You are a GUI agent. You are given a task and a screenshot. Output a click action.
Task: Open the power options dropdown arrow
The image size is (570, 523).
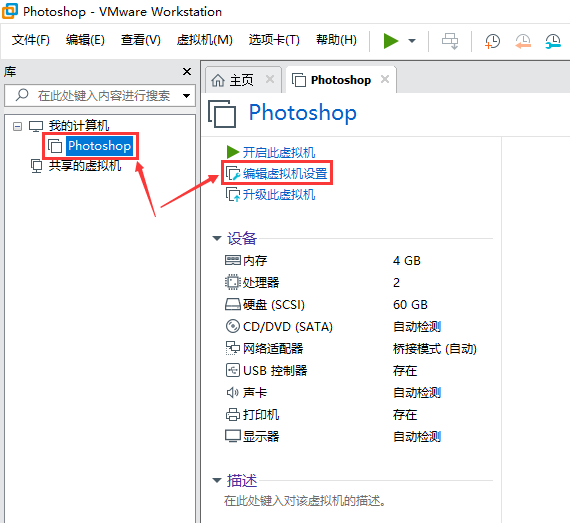coord(412,41)
